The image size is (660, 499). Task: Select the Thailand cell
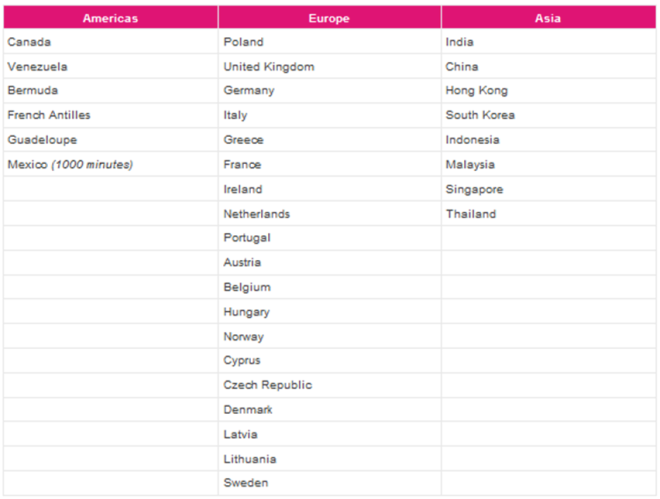(x=471, y=214)
